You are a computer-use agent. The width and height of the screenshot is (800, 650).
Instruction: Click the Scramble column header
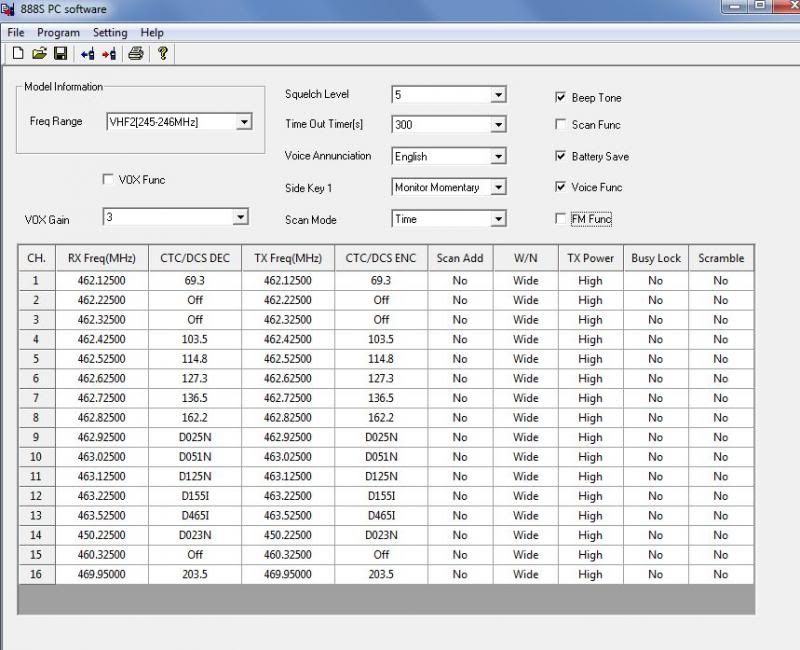[x=721, y=258]
